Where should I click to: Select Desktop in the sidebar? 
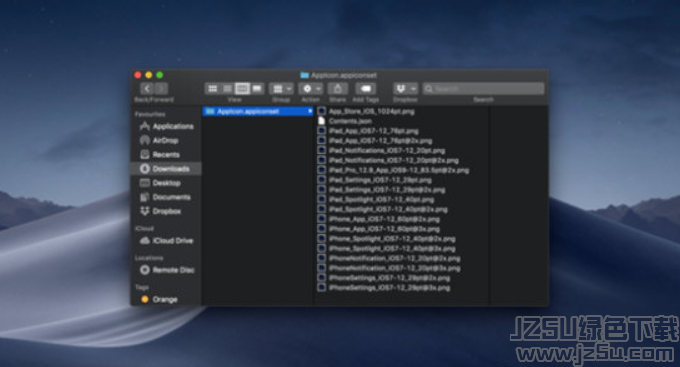pos(160,183)
